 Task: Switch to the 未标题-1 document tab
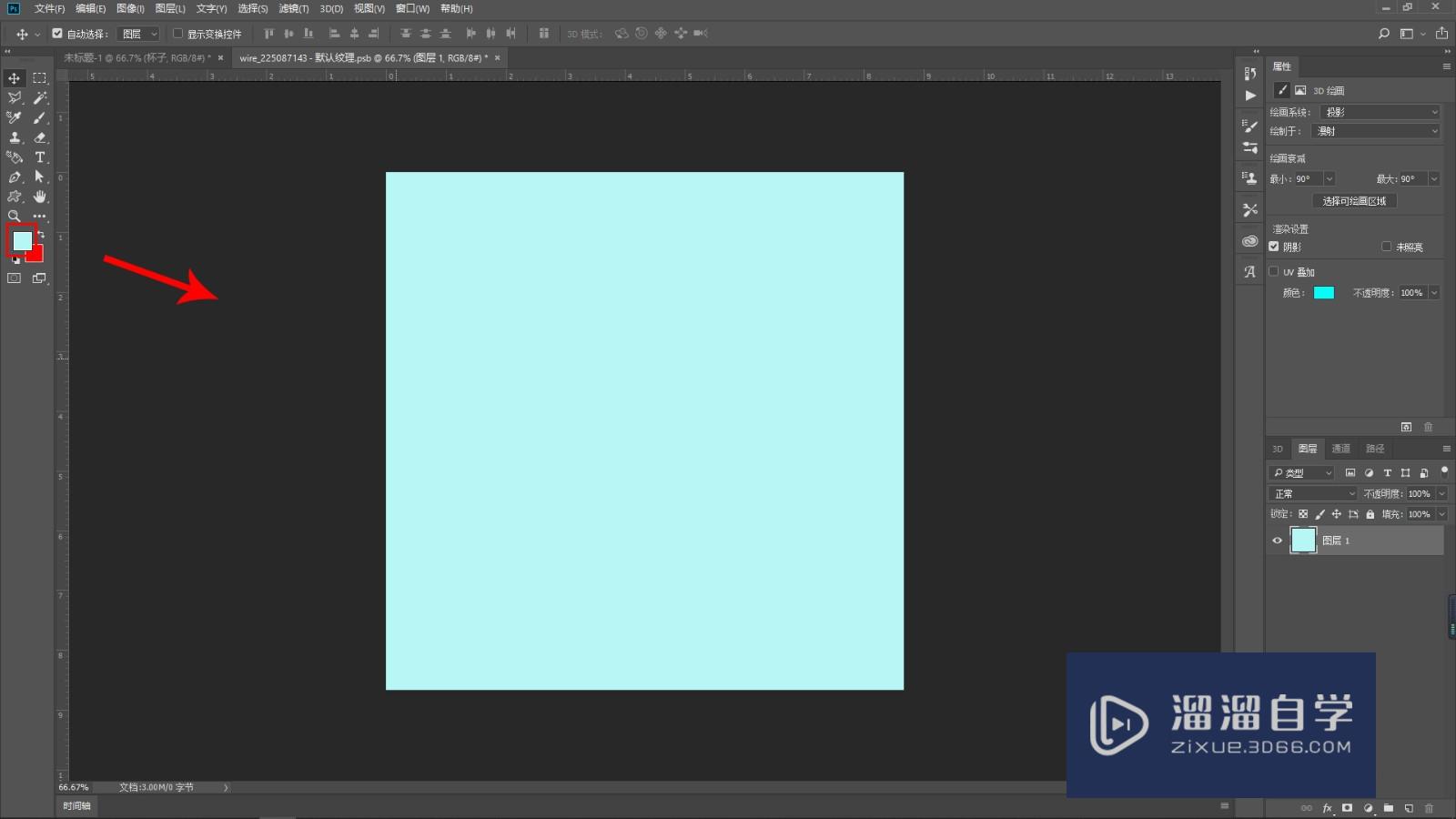tap(137, 57)
